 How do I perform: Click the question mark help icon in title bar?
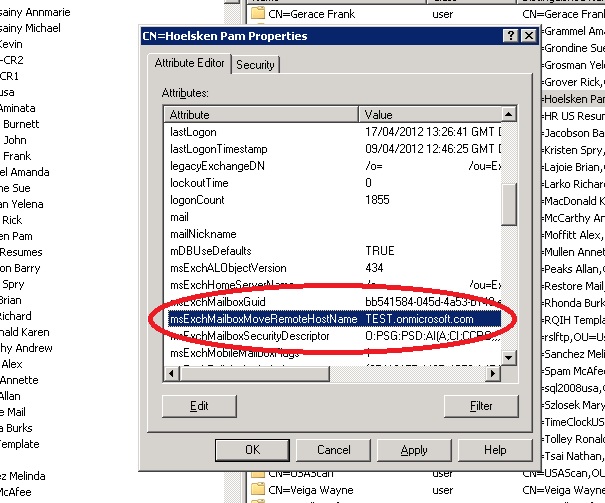click(x=509, y=37)
